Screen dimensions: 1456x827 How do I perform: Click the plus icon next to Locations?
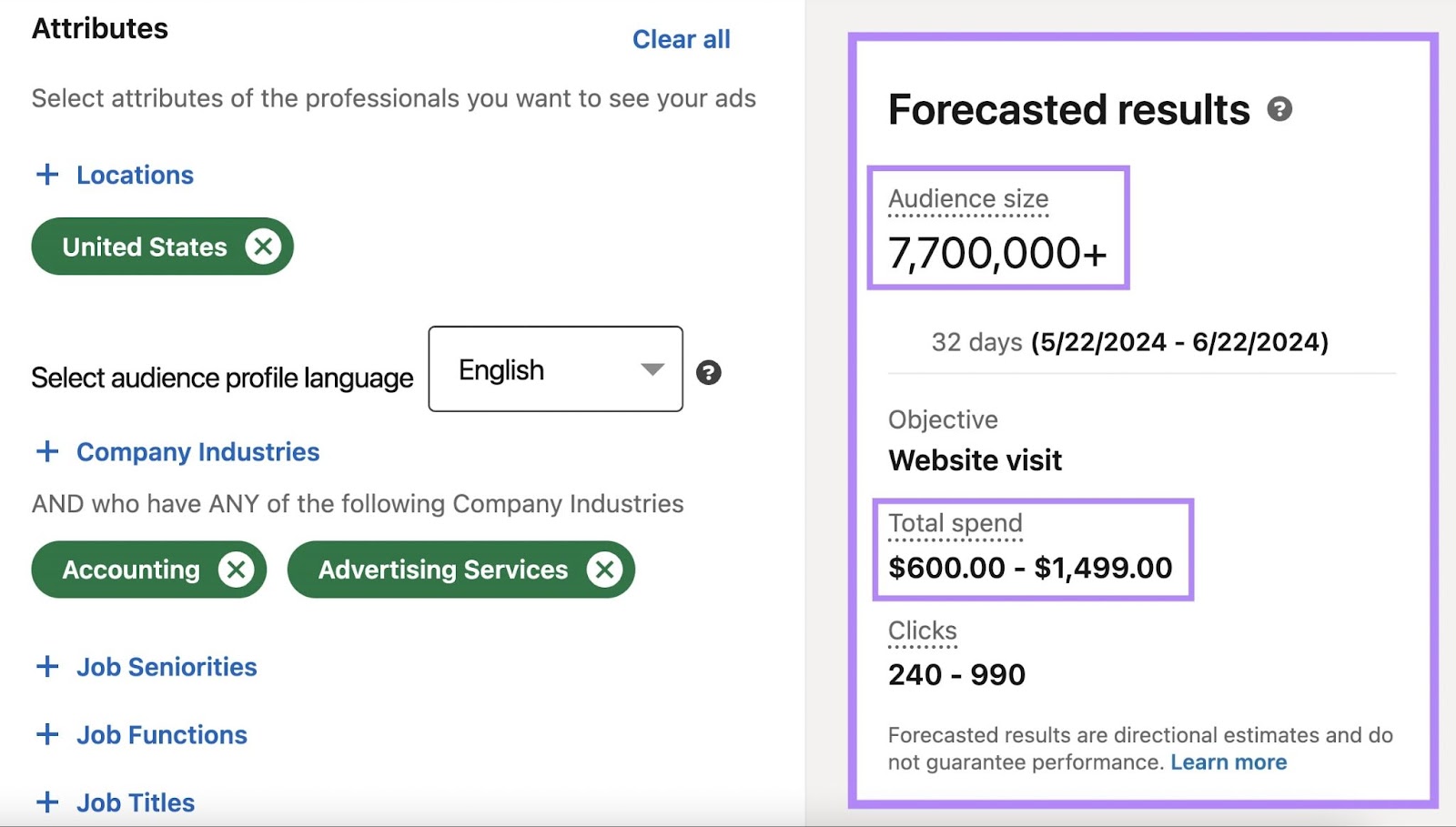46,174
